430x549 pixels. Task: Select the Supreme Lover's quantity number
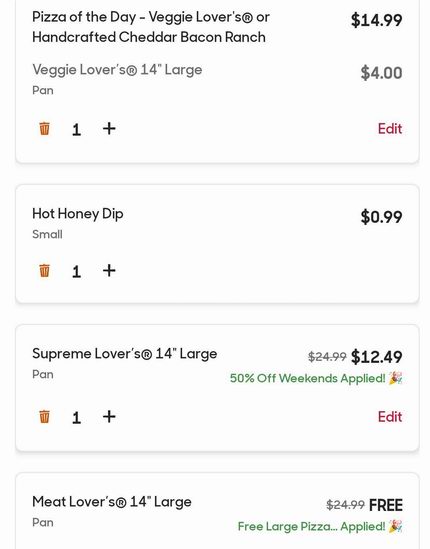pos(76,418)
